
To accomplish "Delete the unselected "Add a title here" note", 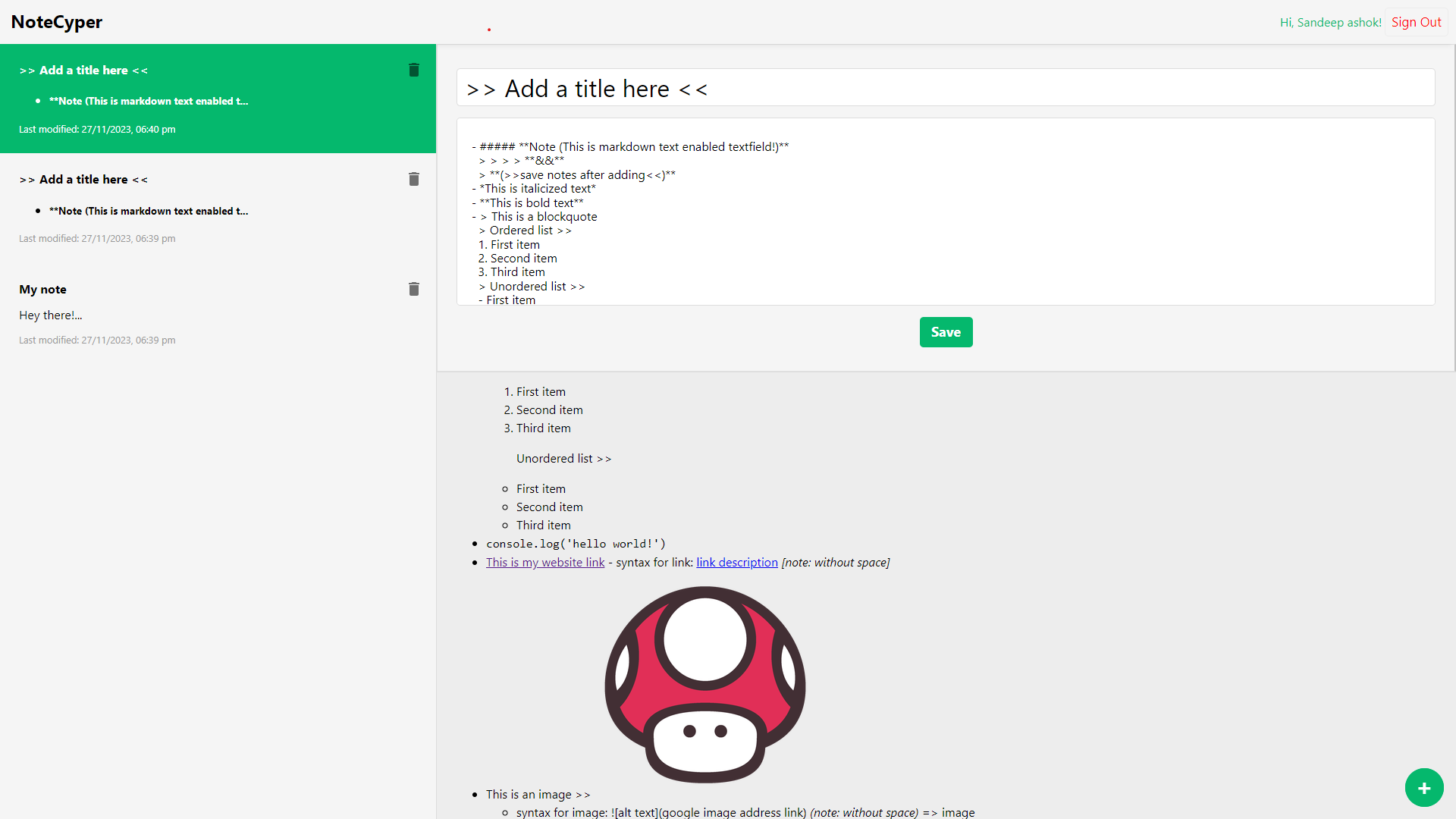I will (414, 179).
